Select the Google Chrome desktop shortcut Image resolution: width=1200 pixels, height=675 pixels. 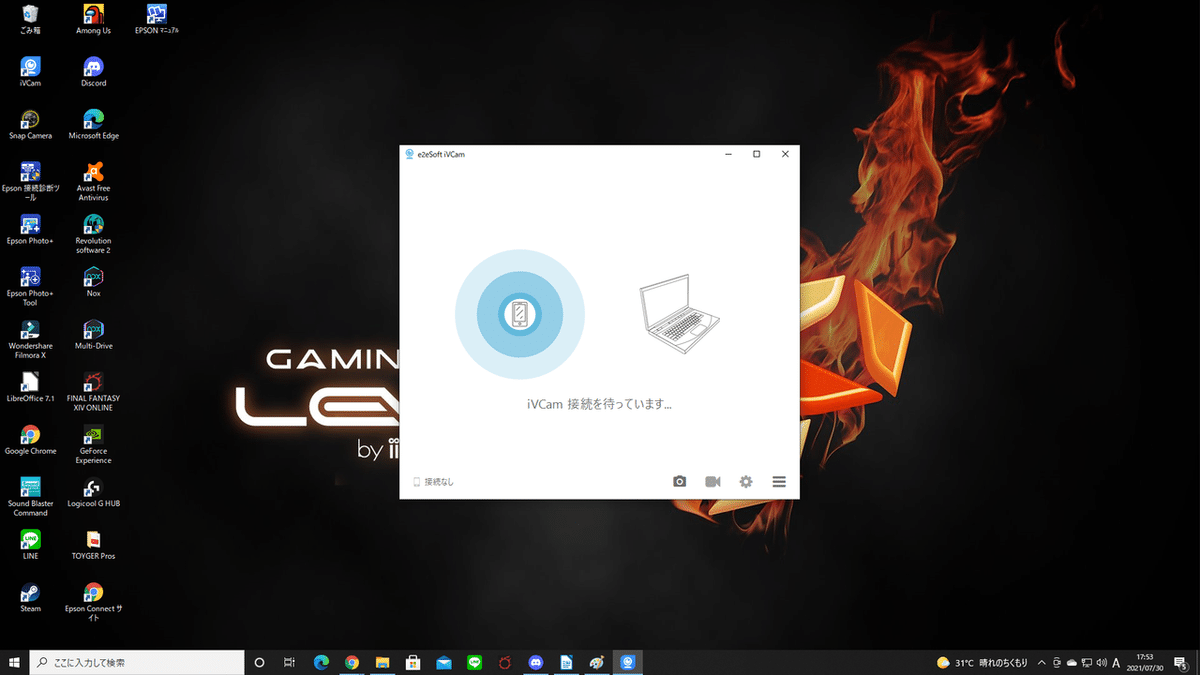[x=31, y=439]
